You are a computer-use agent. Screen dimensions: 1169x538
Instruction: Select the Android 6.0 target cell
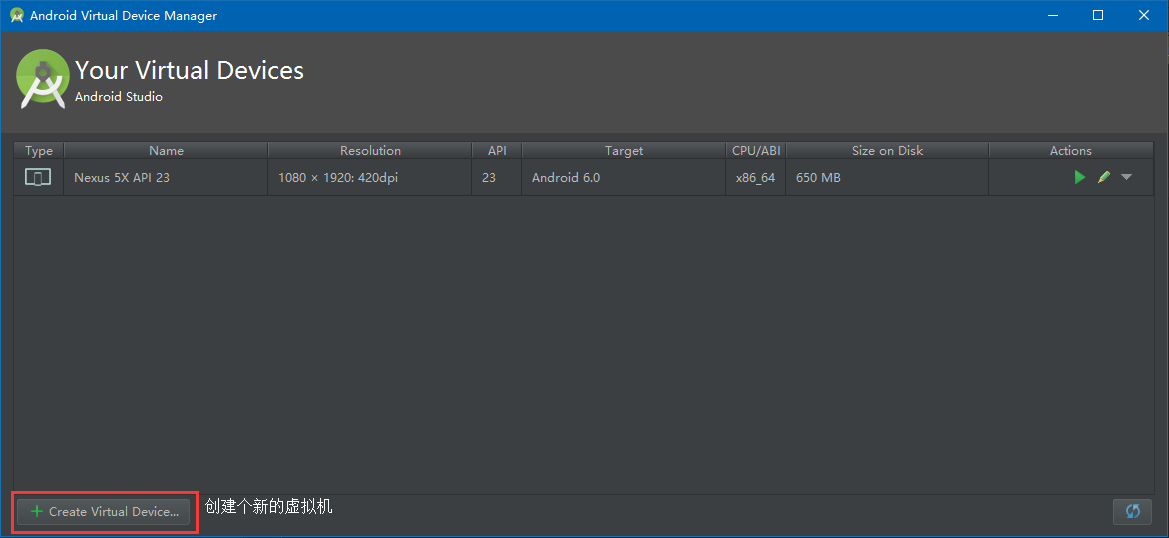[x=624, y=178]
